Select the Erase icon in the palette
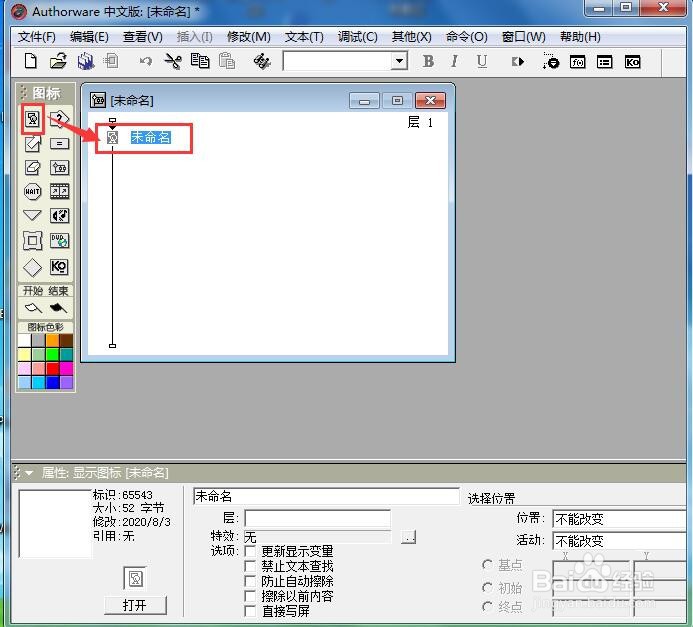 tap(33, 168)
